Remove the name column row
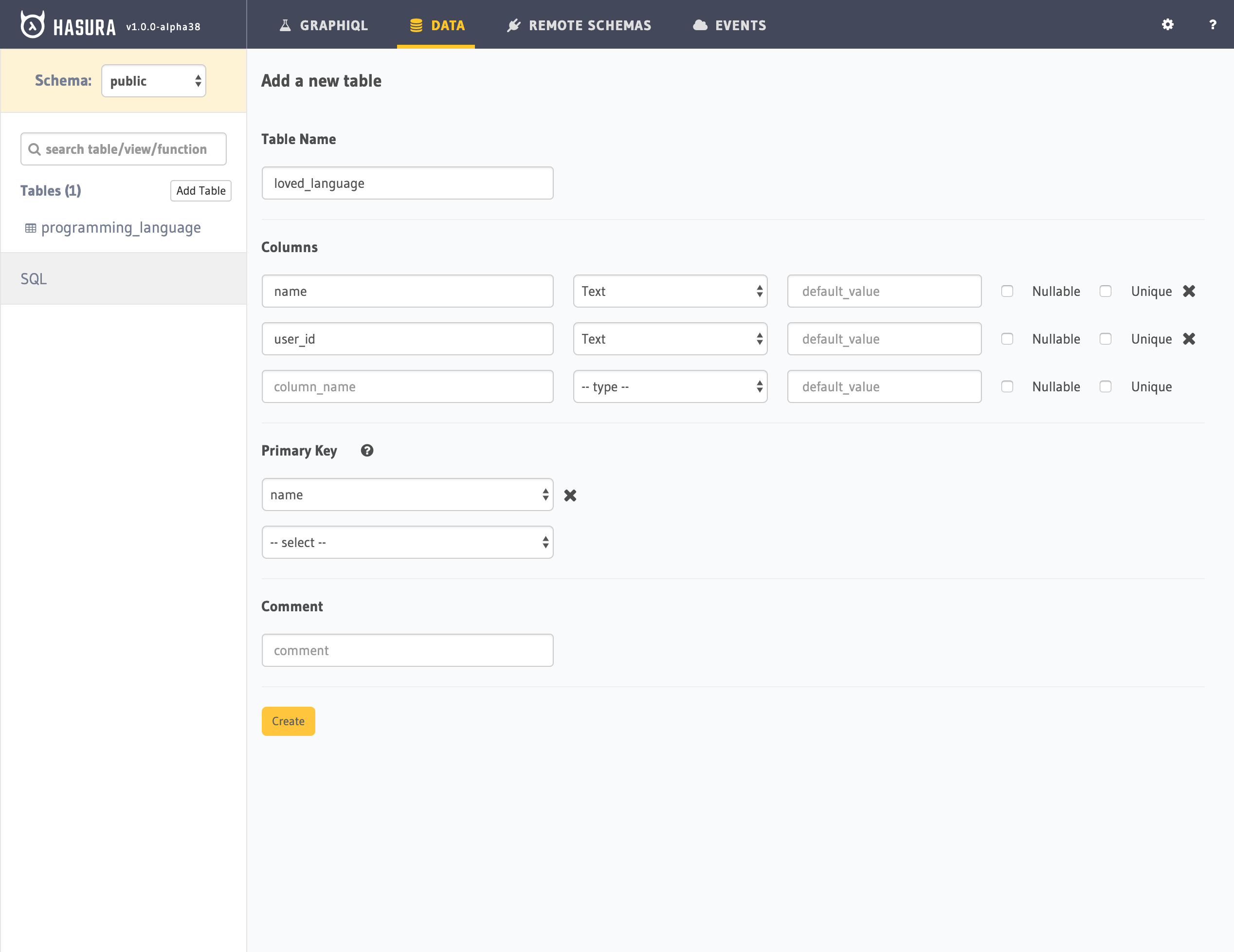This screenshot has height=952, width=1234. coord(1189,291)
